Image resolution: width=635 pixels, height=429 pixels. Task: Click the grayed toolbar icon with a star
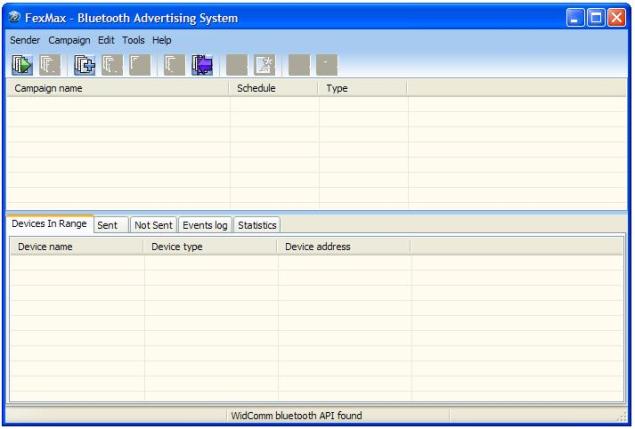(264, 65)
